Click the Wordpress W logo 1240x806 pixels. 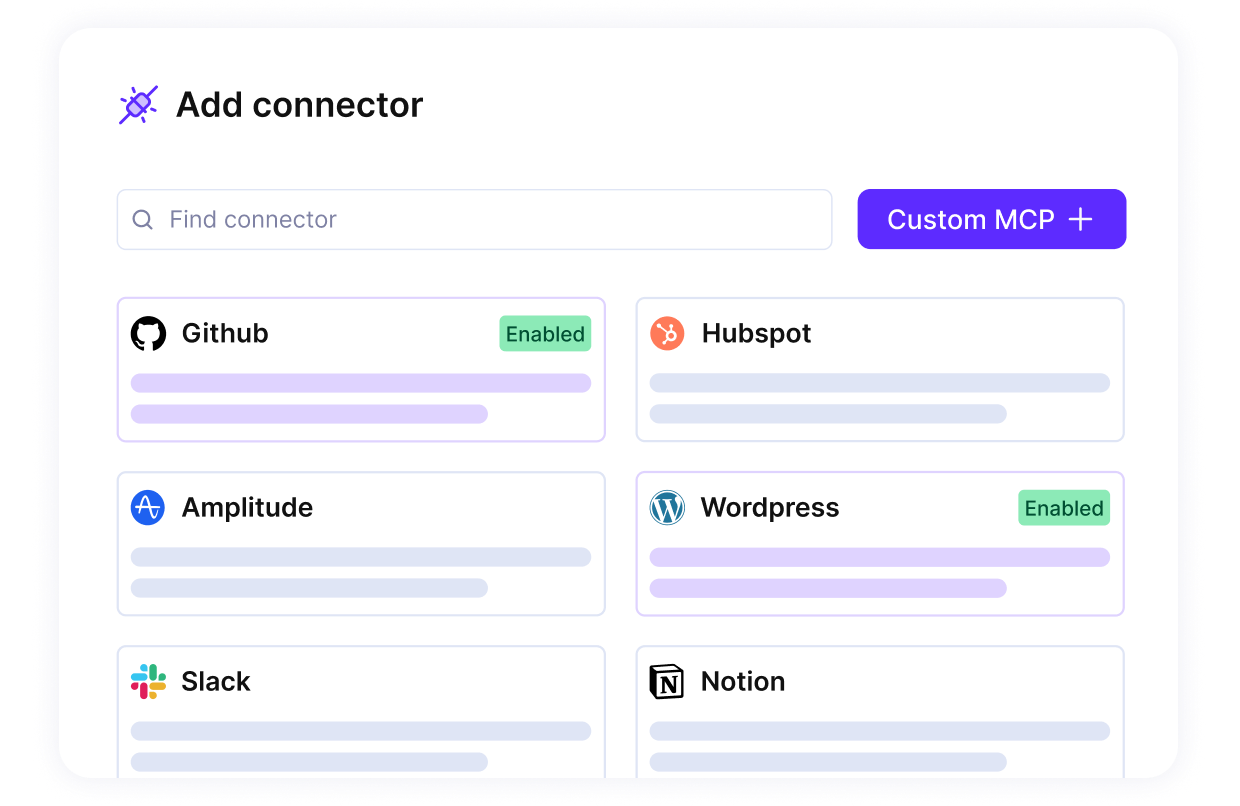[667, 507]
